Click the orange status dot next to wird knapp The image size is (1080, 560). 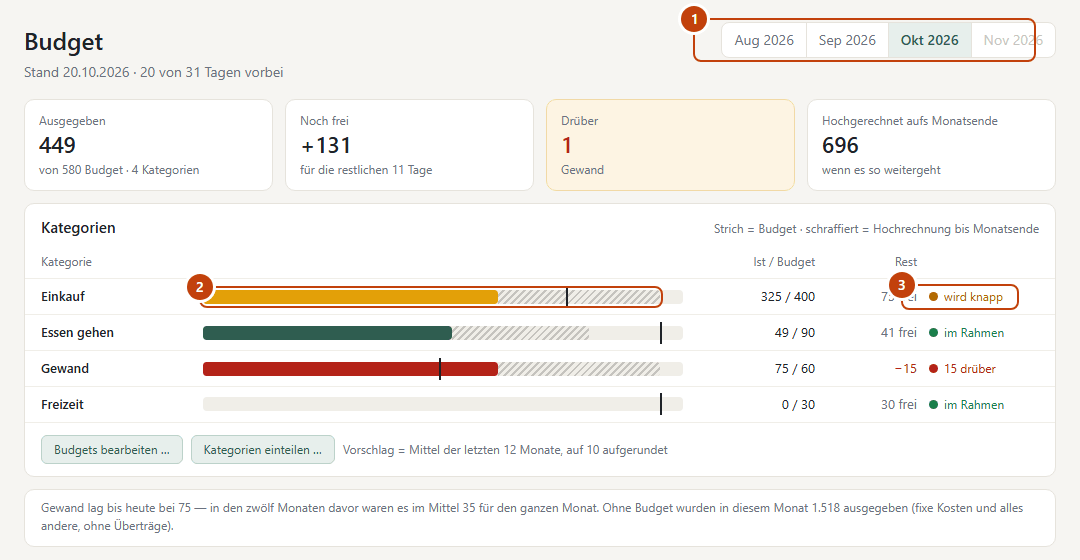click(x=933, y=297)
